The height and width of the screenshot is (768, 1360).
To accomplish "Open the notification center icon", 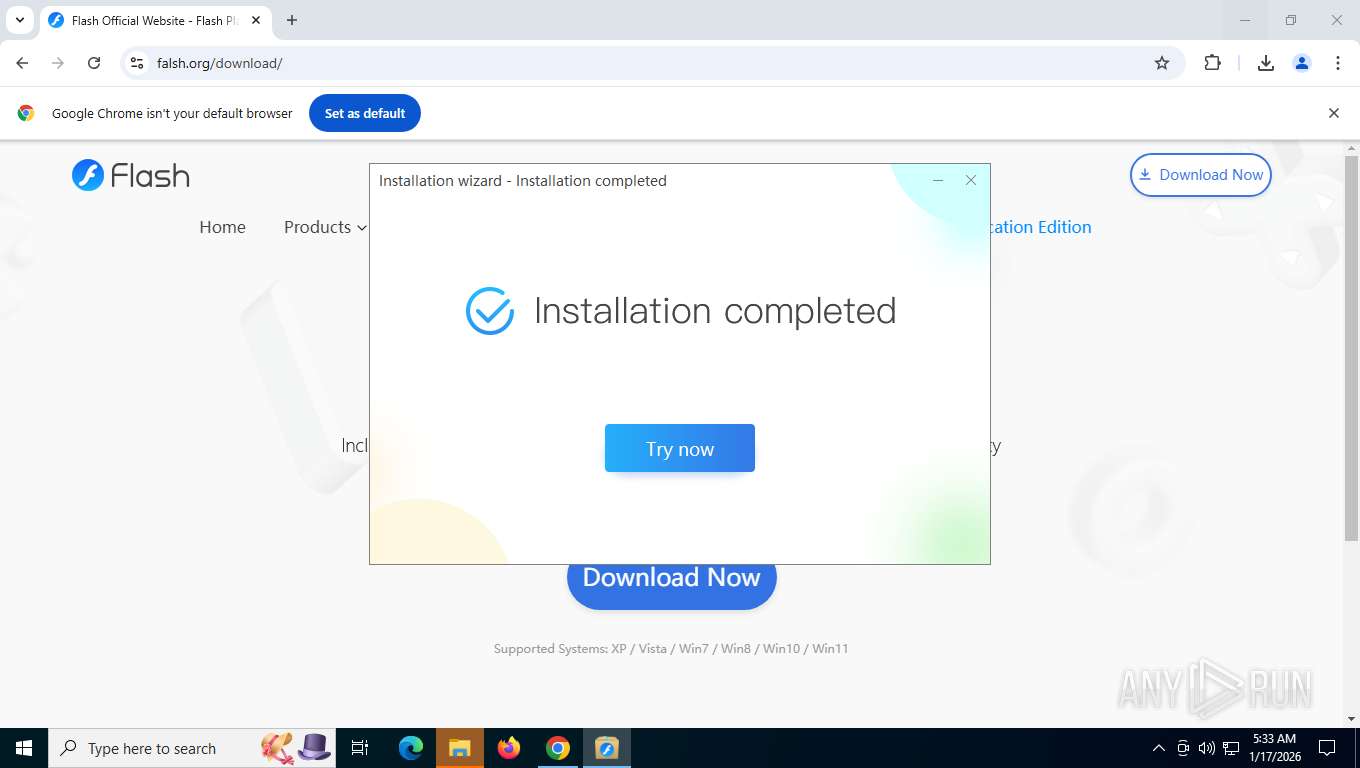I will 1327,748.
